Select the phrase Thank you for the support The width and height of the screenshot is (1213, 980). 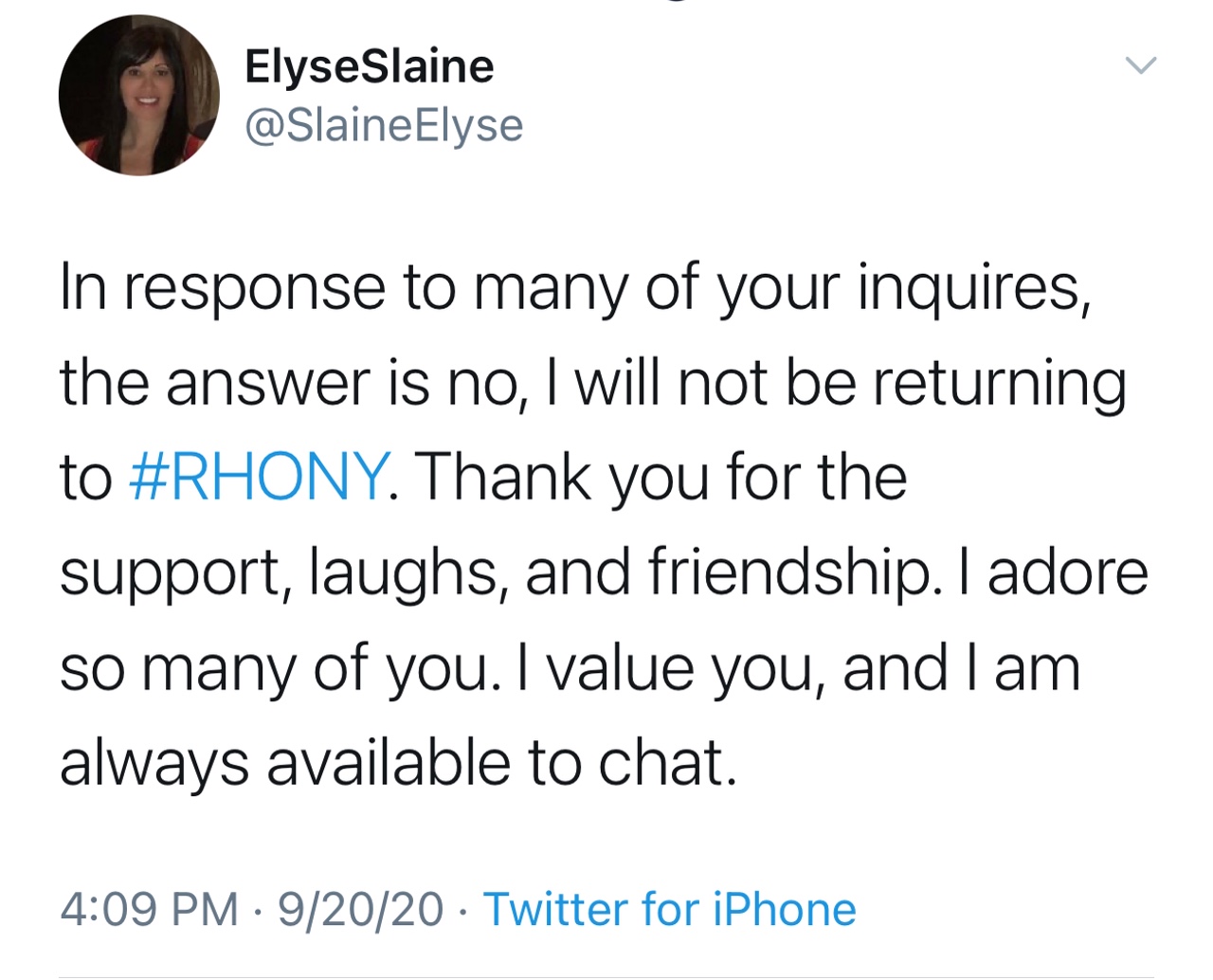click(663, 478)
